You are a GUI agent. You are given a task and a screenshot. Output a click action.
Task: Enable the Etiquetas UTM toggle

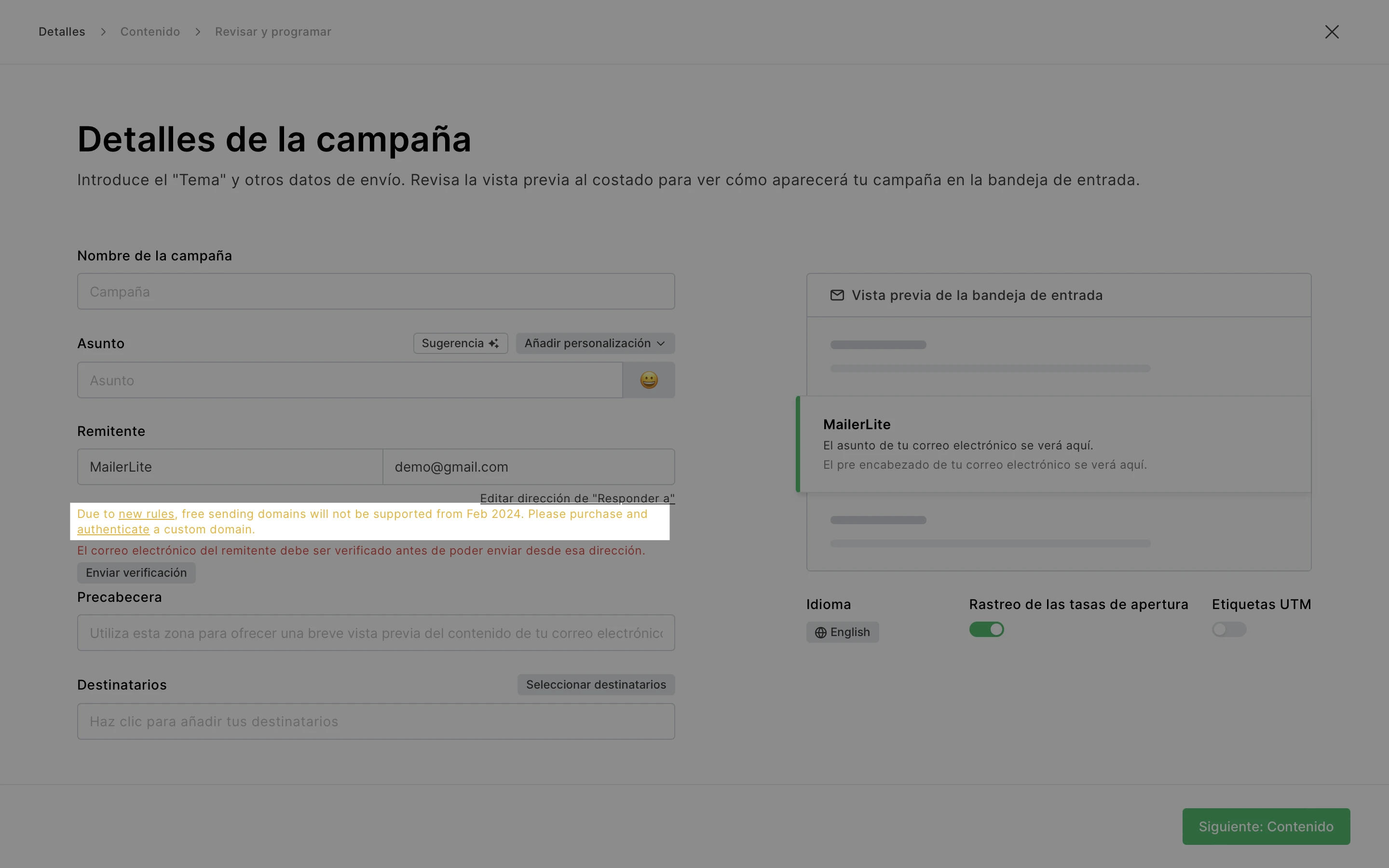[x=1229, y=630]
